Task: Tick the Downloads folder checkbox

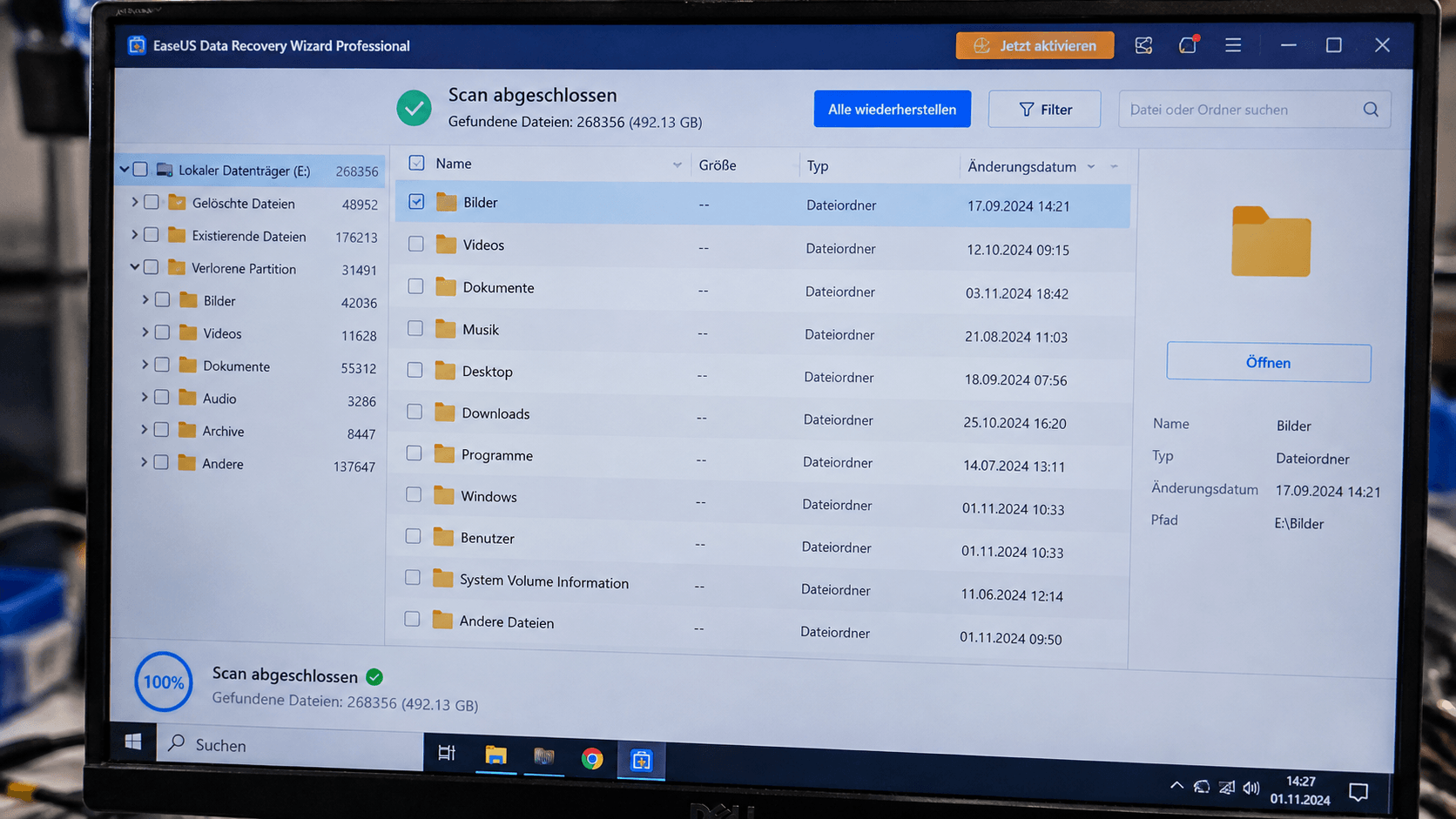Action: click(x=415, y=412)
